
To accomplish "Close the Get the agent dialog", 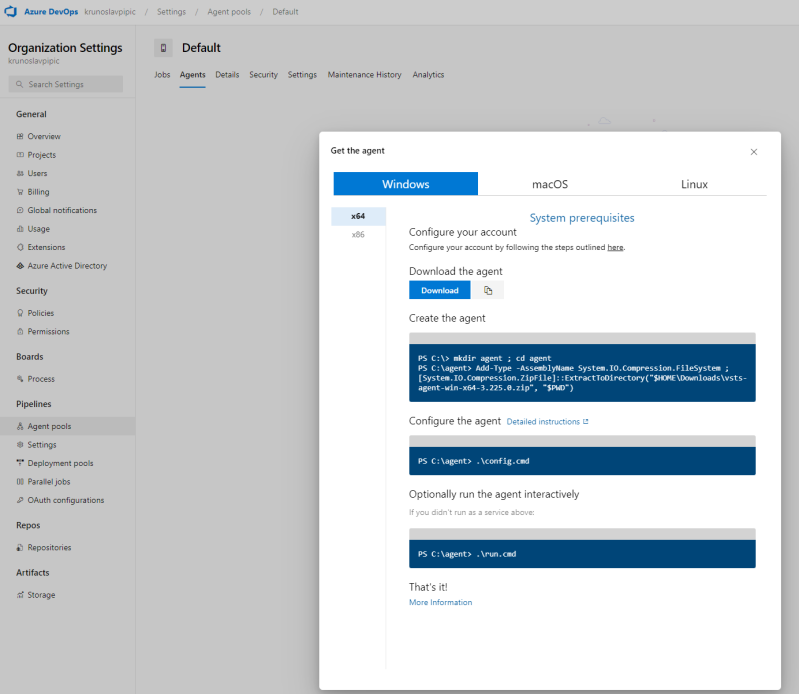I will (x=753, y=152).
